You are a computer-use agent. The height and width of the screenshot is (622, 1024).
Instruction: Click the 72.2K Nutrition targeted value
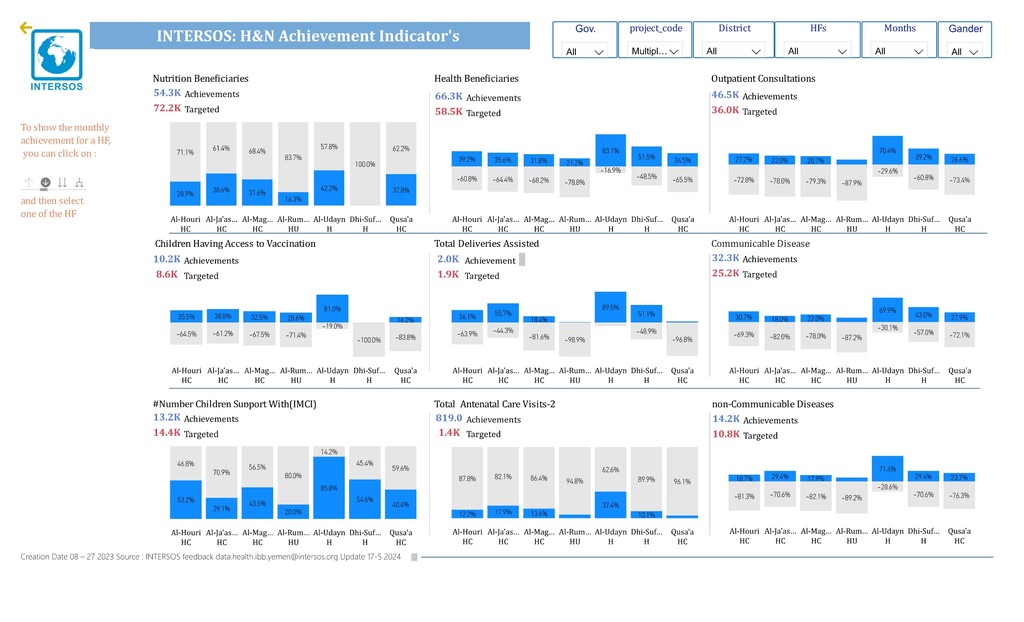pyautogui.click(x=167, y=108)
